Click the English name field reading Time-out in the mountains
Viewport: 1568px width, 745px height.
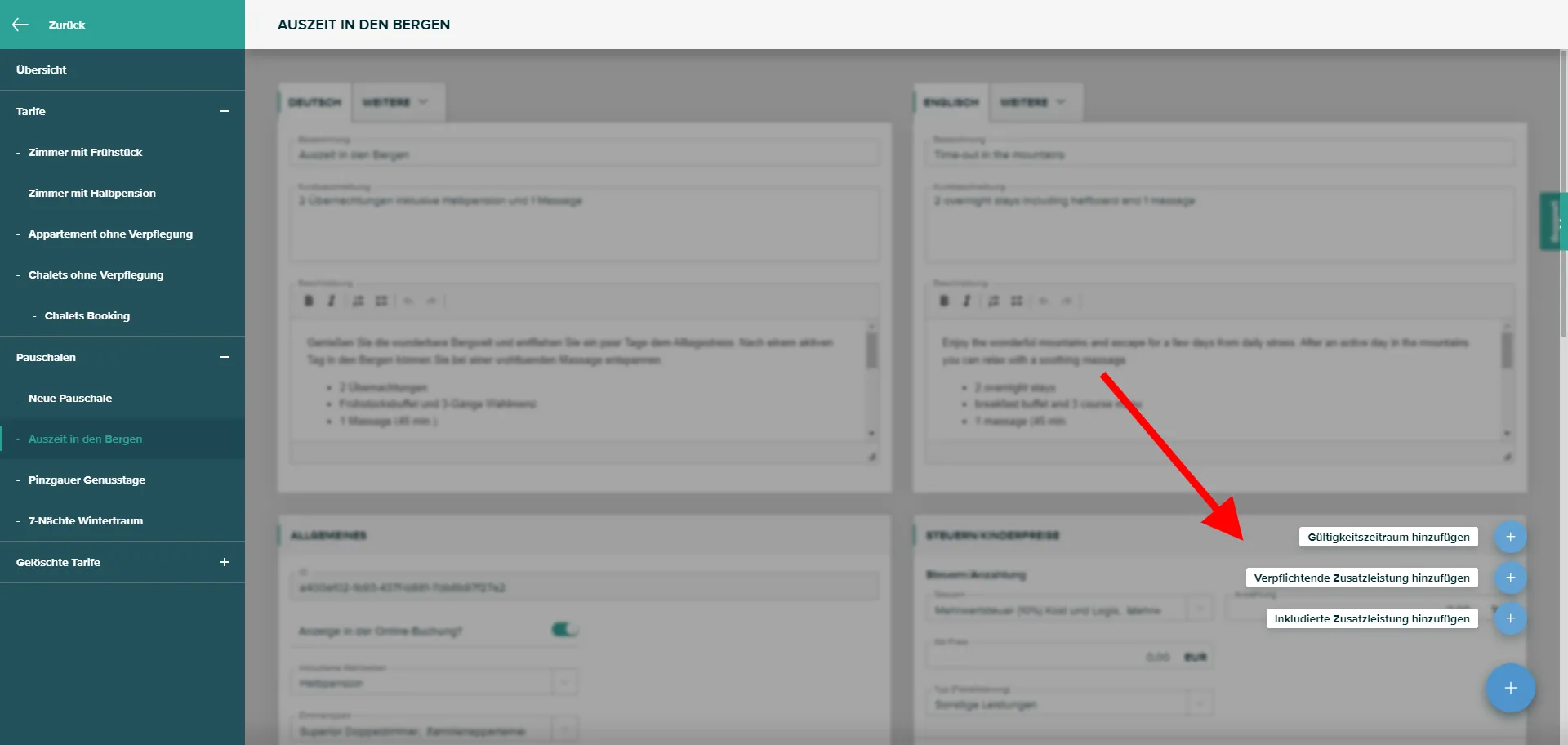(1219, 153)
